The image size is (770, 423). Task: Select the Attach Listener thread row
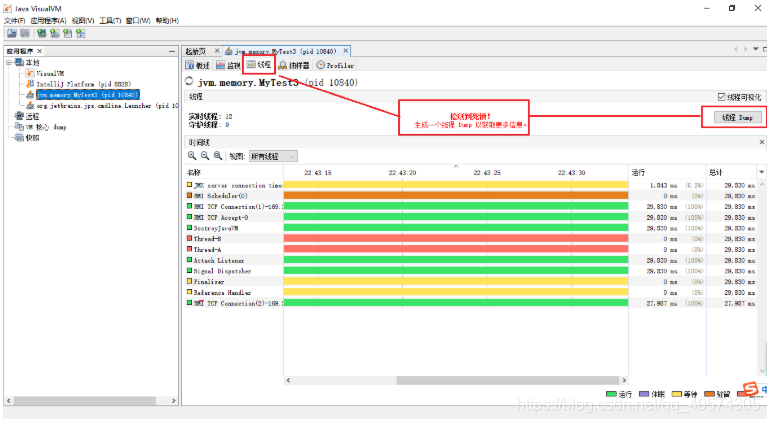point(471,260)
